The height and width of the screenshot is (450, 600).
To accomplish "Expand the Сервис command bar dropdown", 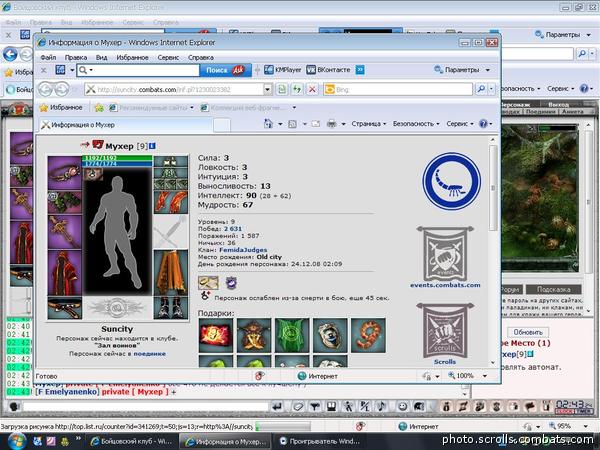I will (460, 124).
